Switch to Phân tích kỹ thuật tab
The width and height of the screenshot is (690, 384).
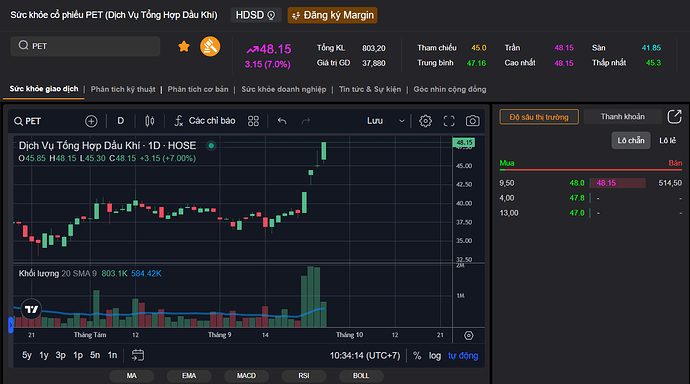pos(123,89)
